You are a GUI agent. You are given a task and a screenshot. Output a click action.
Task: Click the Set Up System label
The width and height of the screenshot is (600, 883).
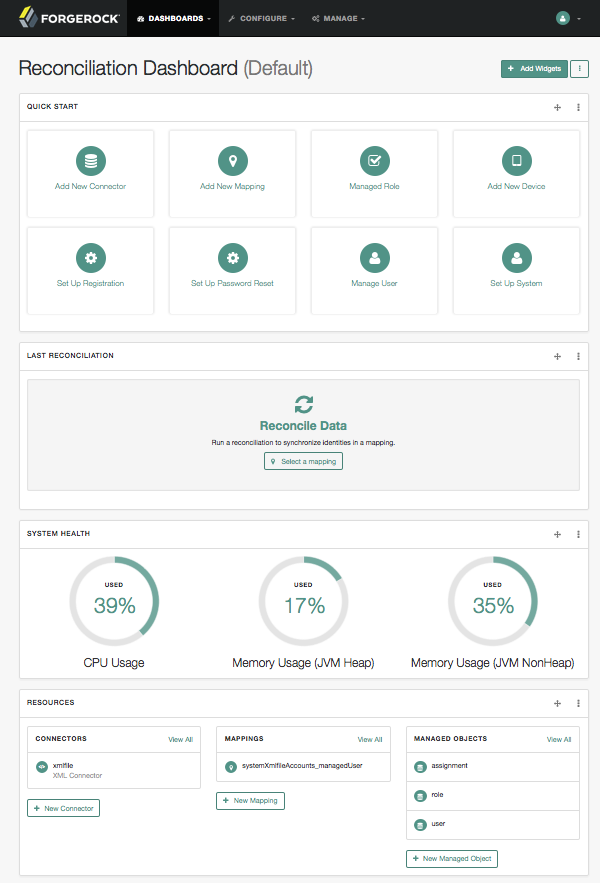(516, 283)
